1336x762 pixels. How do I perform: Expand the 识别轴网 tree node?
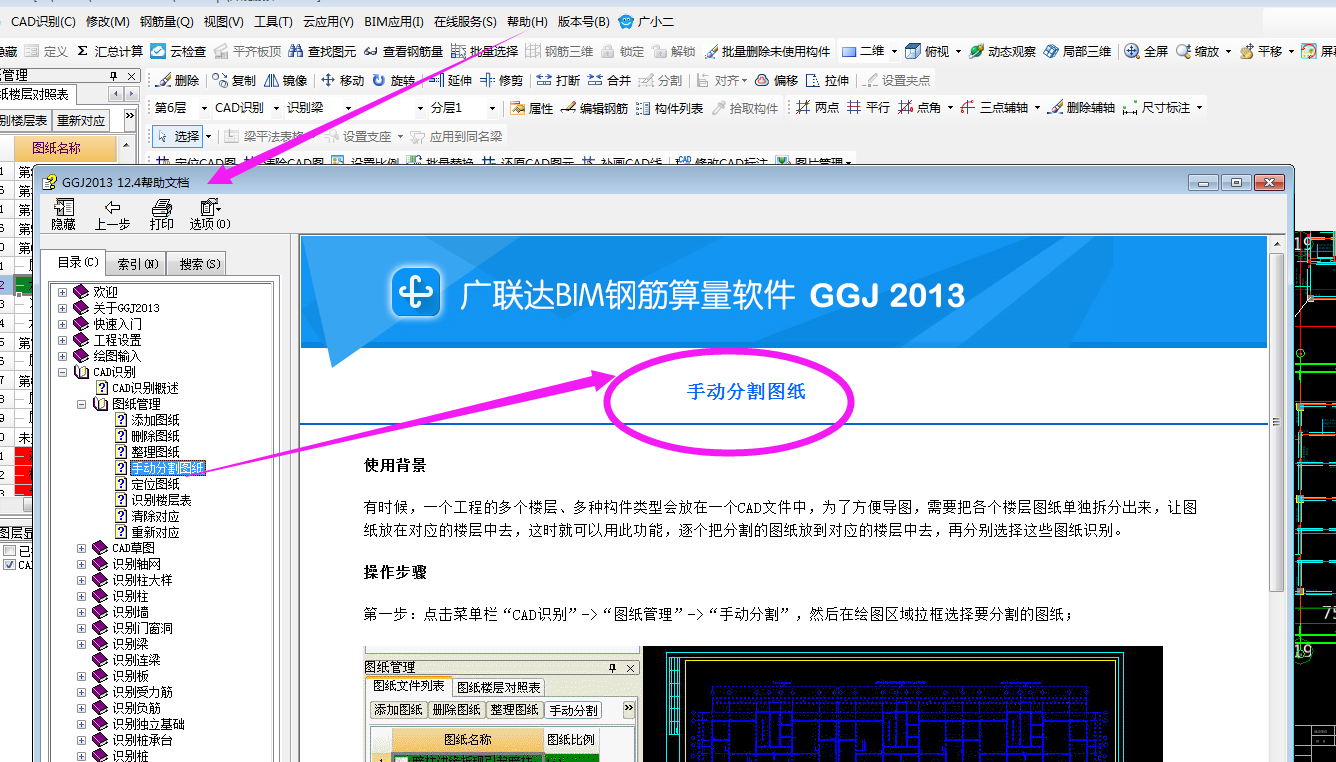82,564
